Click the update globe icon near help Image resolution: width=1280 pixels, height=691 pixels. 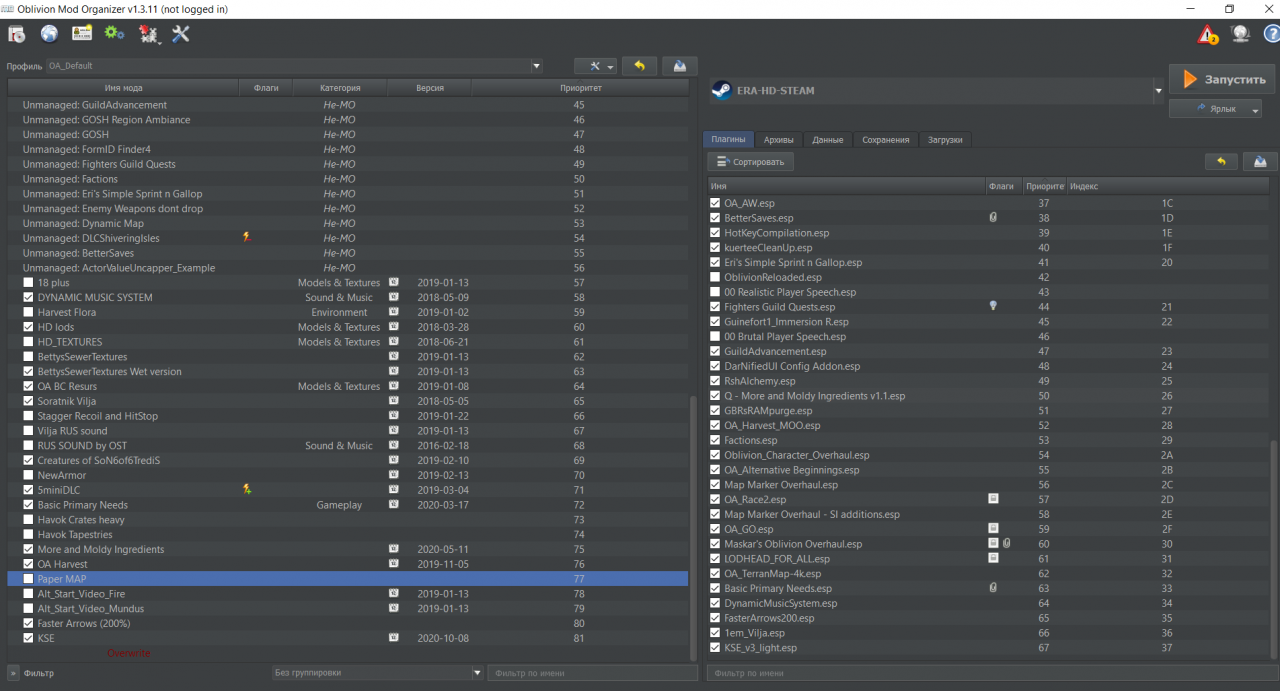(1240, 35)
